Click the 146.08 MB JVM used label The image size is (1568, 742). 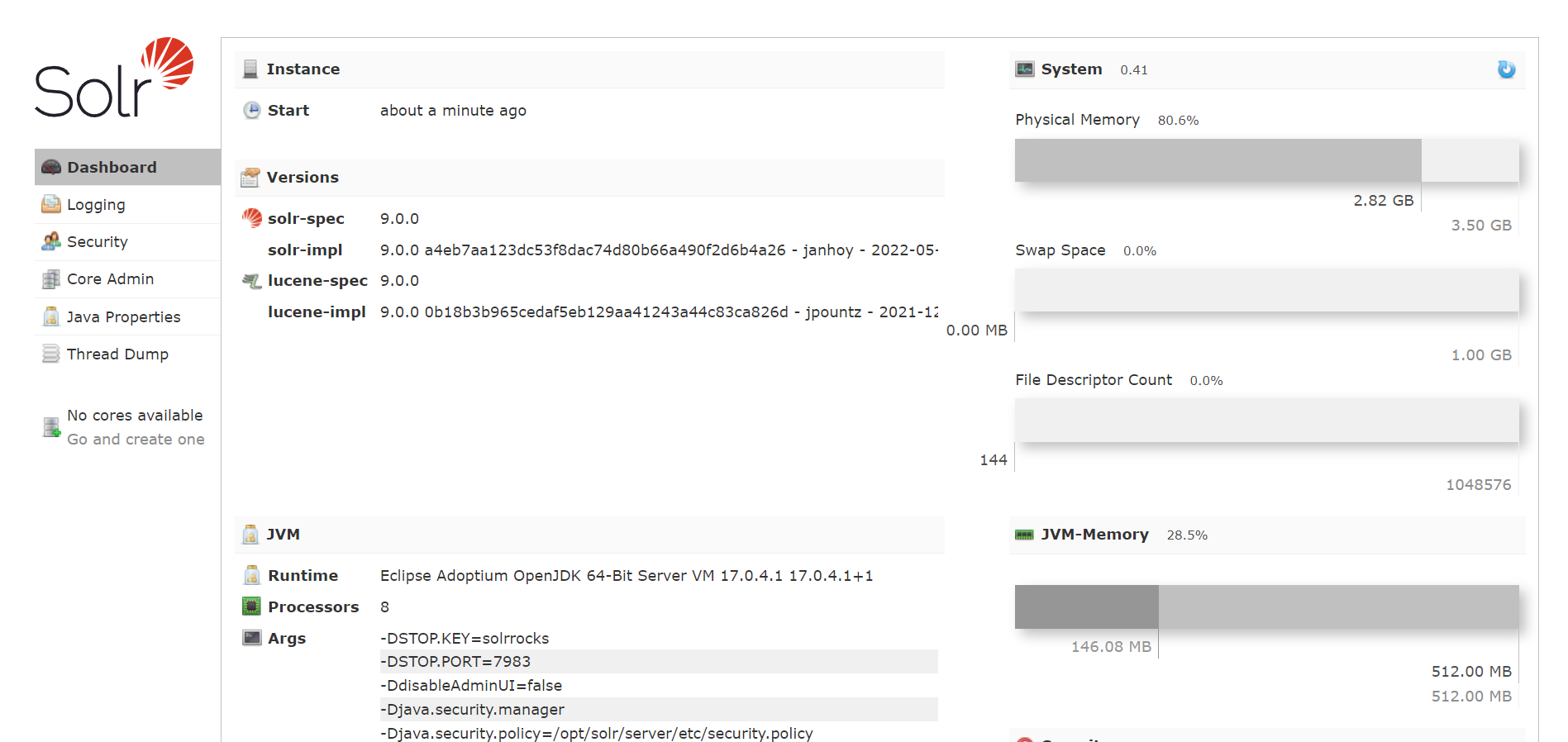click(x=1111, y=647)
